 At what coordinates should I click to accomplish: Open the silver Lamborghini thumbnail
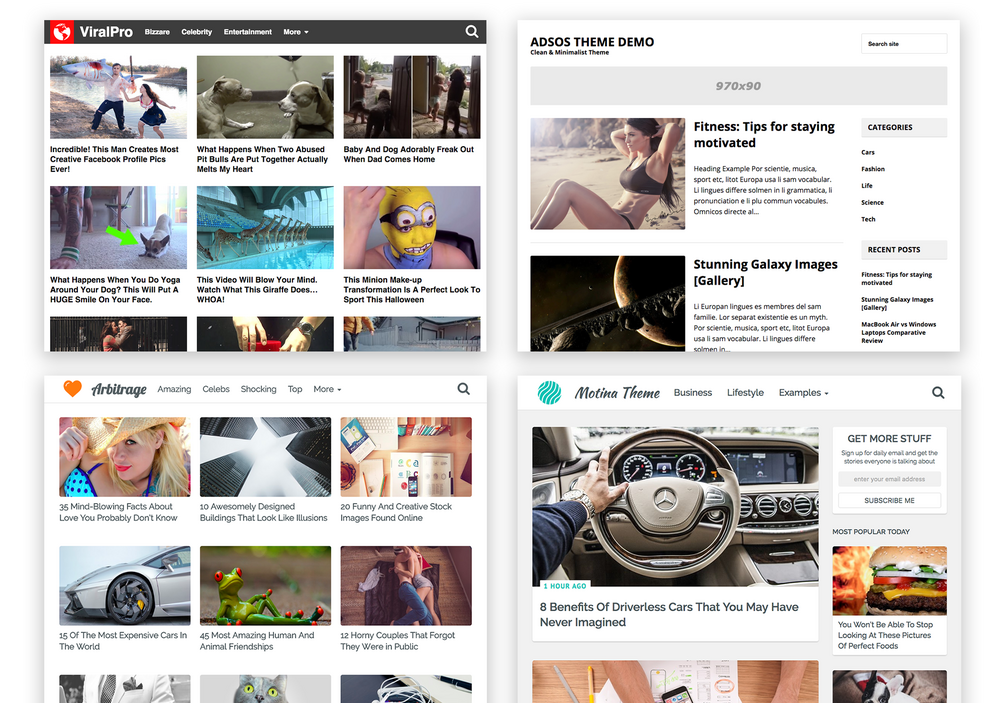click(x=125, y=586)
